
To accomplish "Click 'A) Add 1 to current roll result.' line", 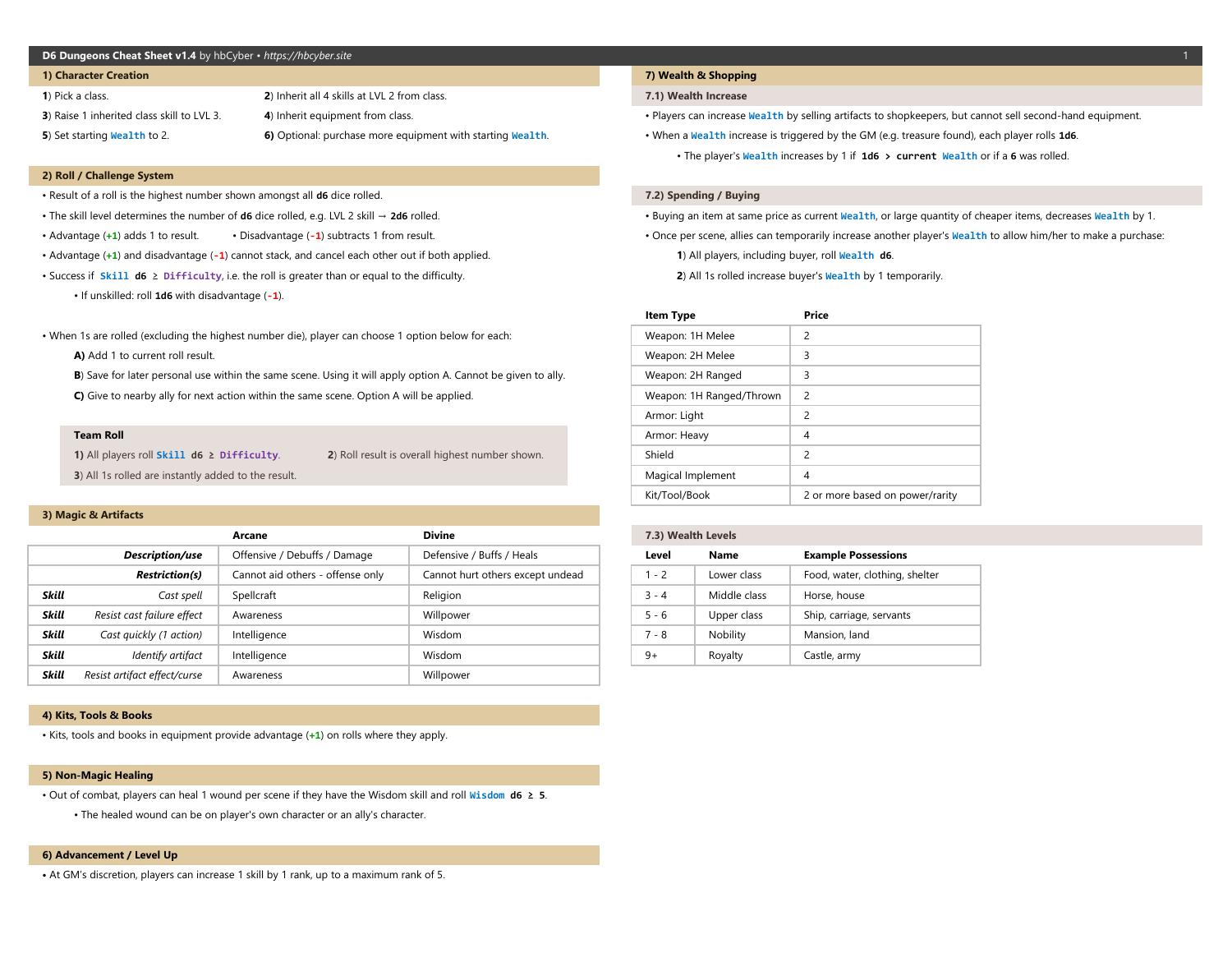I will (144, 356).
